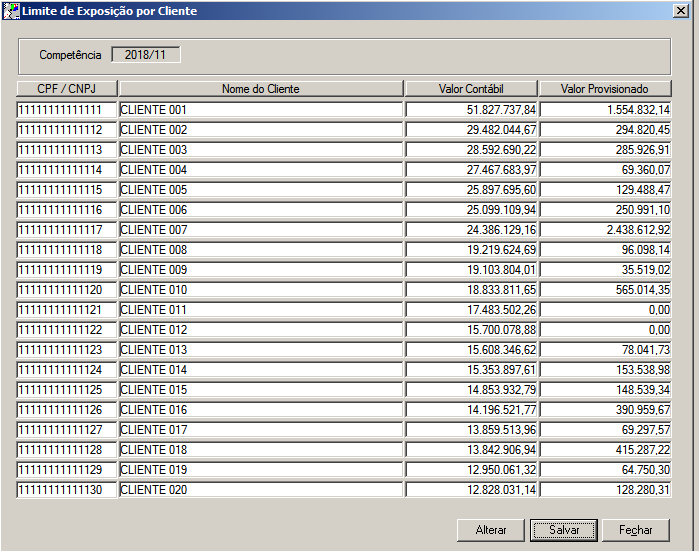Select the name cell CLIENTE 018

tap(261, 450)
